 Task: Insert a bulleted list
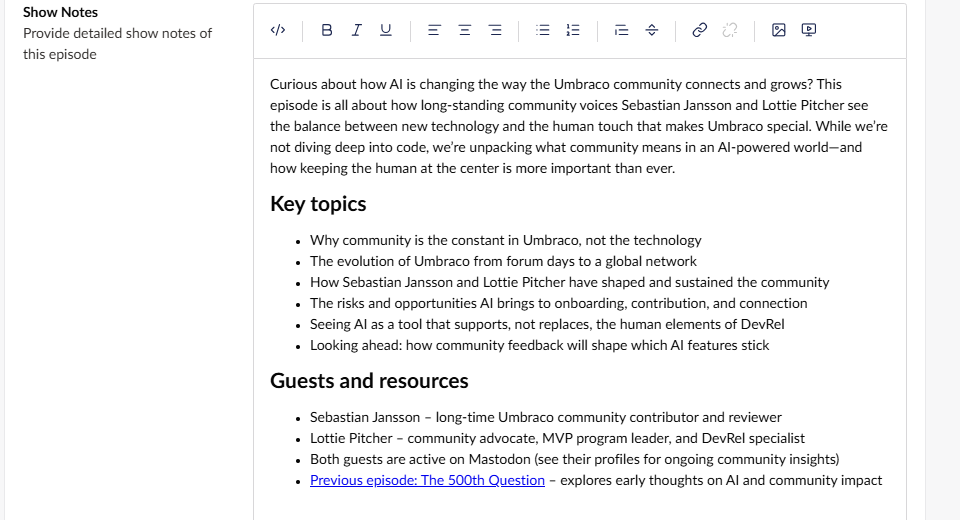[x=542, y=30]
